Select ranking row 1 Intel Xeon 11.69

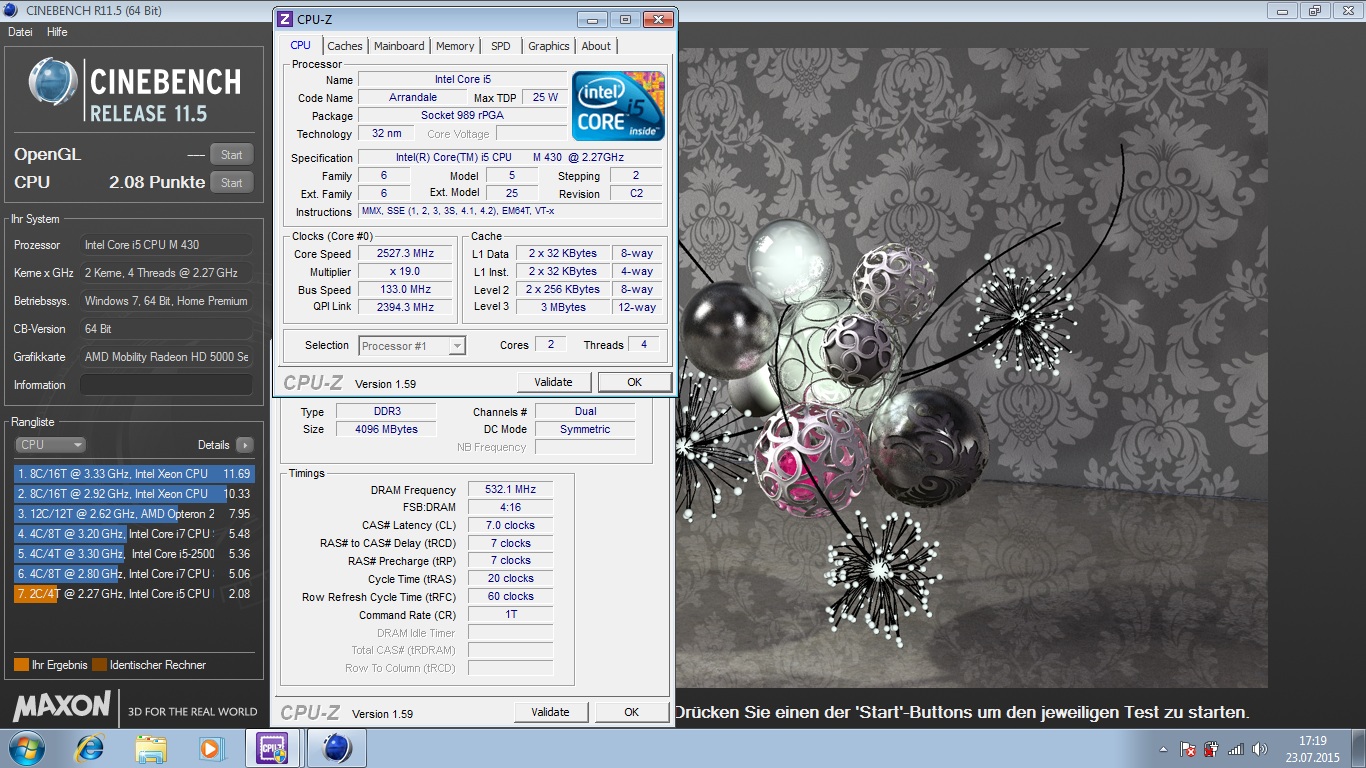coord(134,474)
